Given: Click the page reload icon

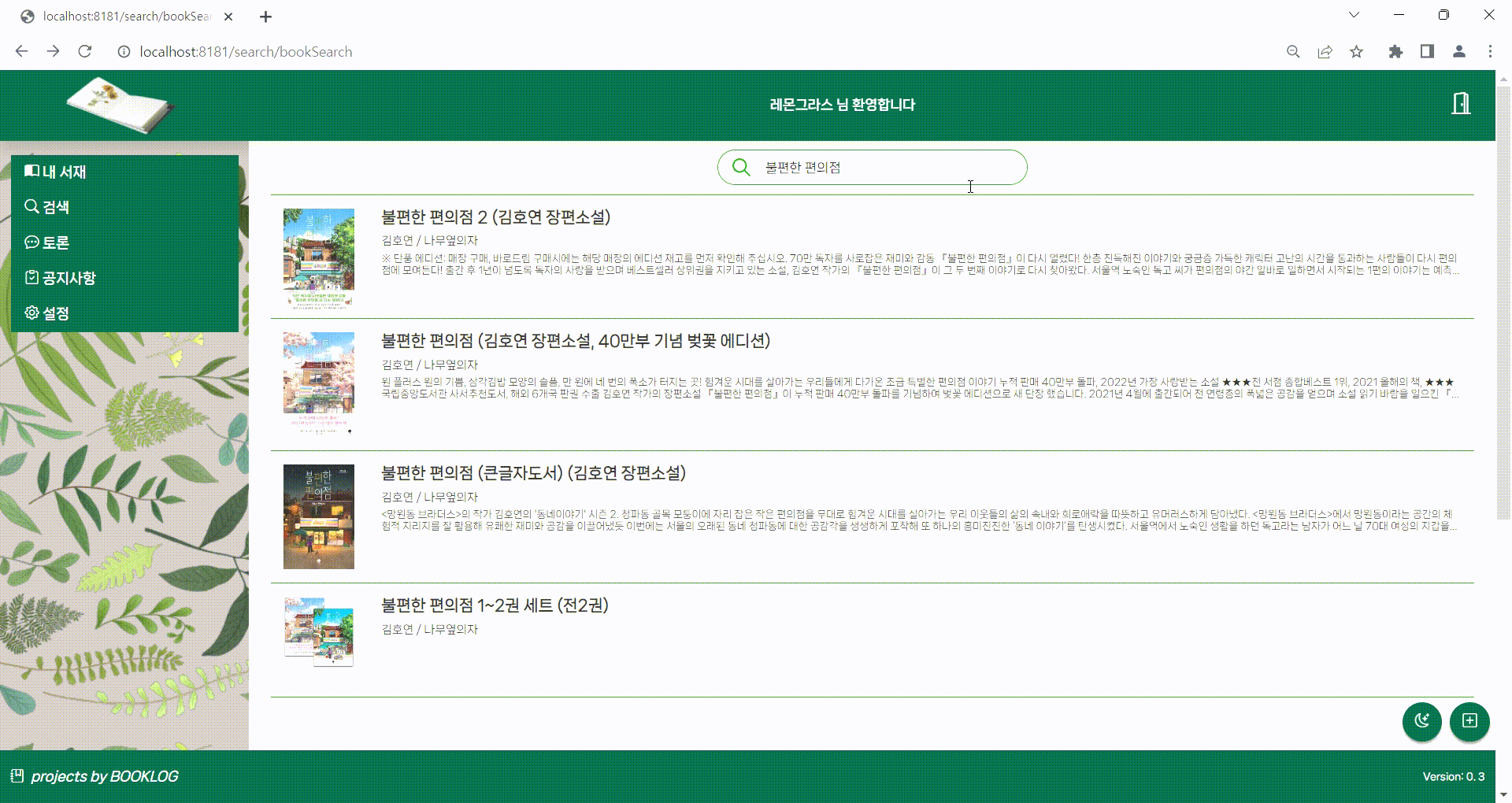Looking at the screenshot, I should pos(85,51).
